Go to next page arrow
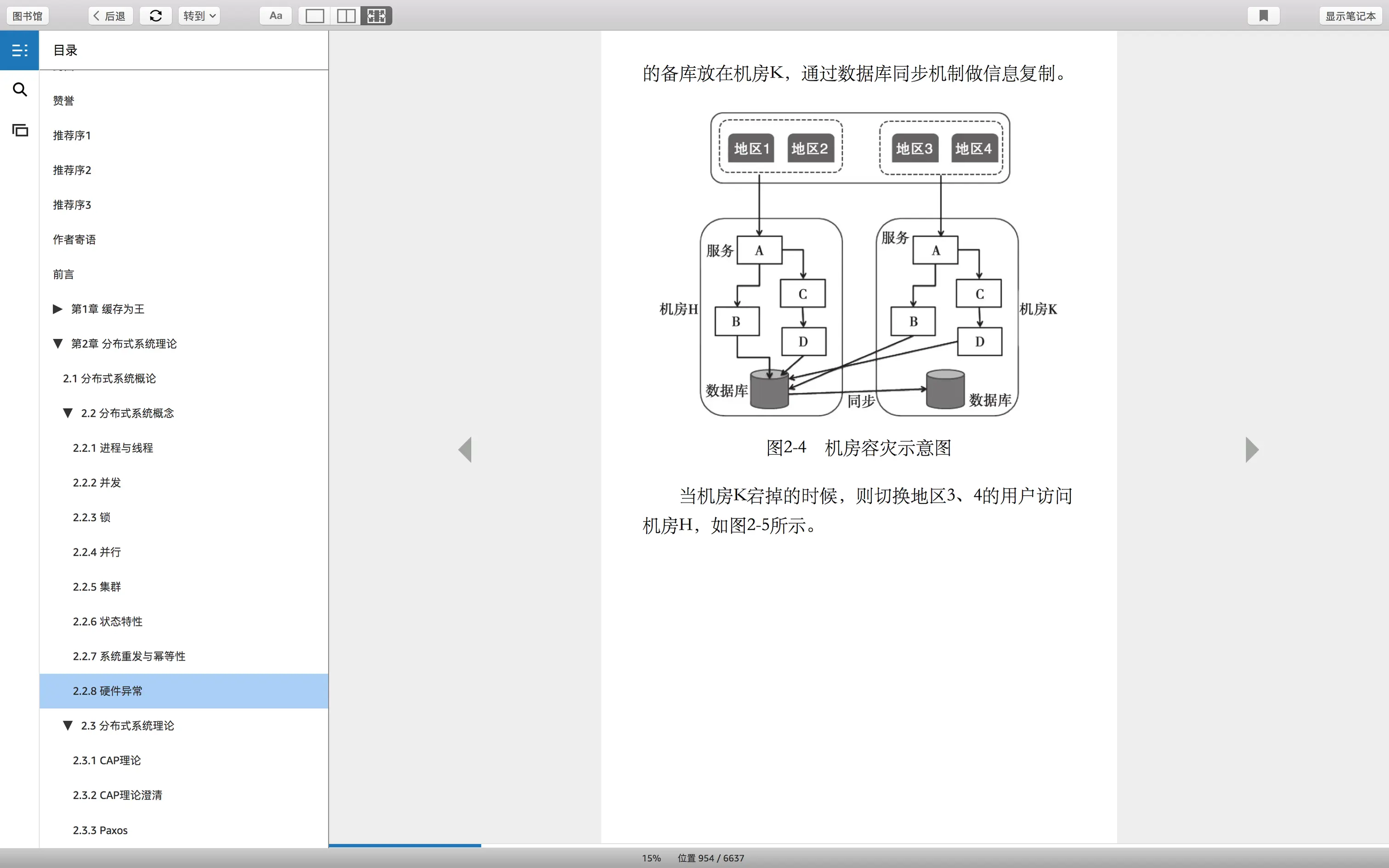Screen dimensions: 1389x868 pos(1252,450)
